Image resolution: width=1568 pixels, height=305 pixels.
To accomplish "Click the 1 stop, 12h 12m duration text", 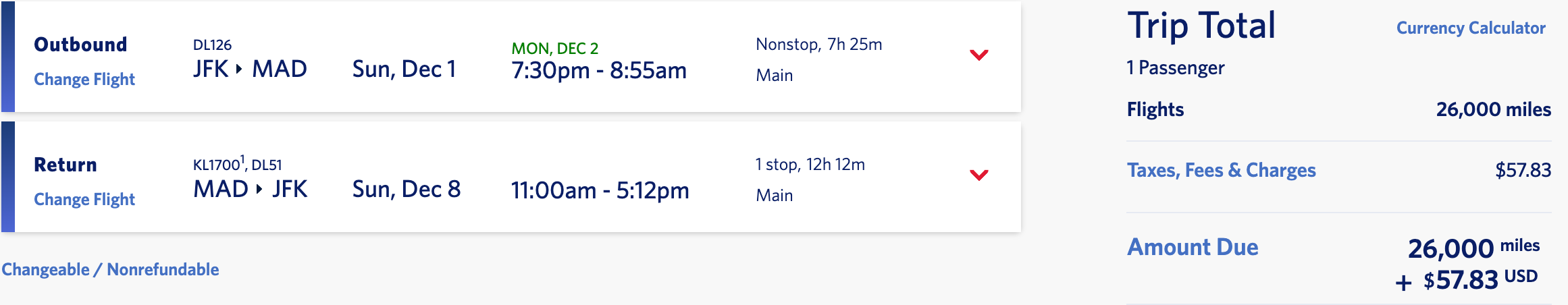I will pos(810,165).
